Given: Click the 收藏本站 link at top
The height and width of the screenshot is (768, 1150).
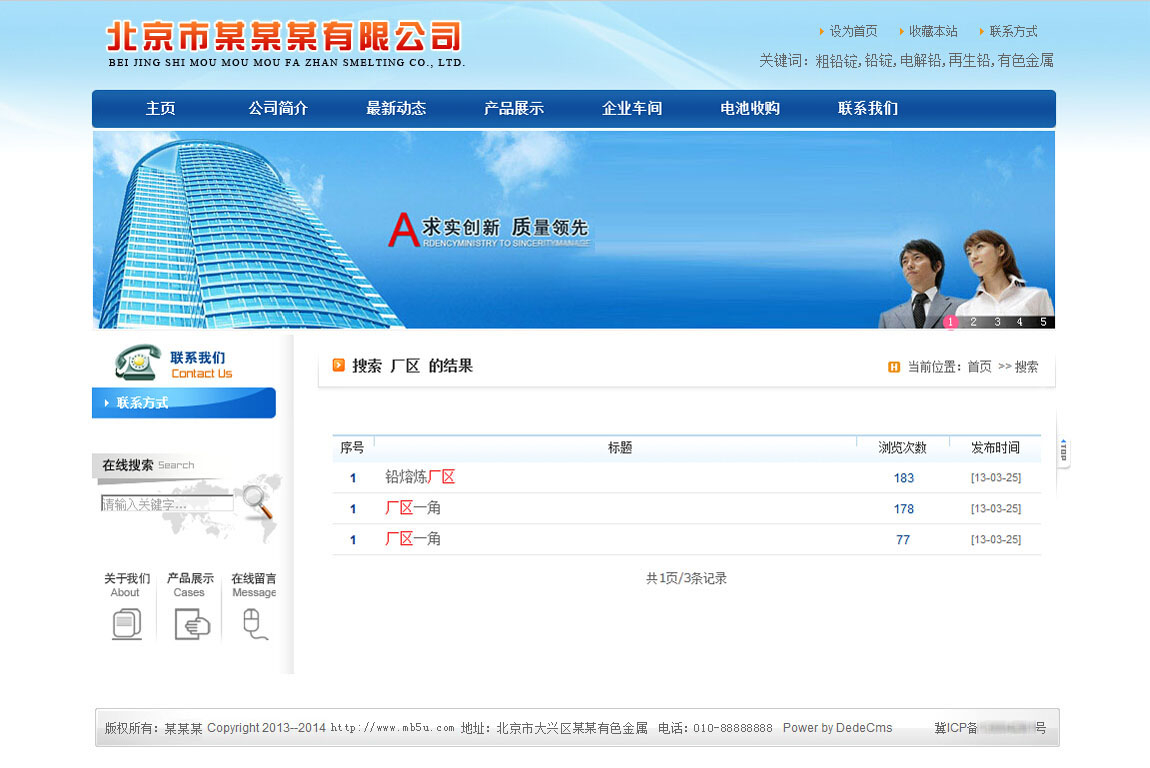Looking at the screenshot, I should 933,32.
